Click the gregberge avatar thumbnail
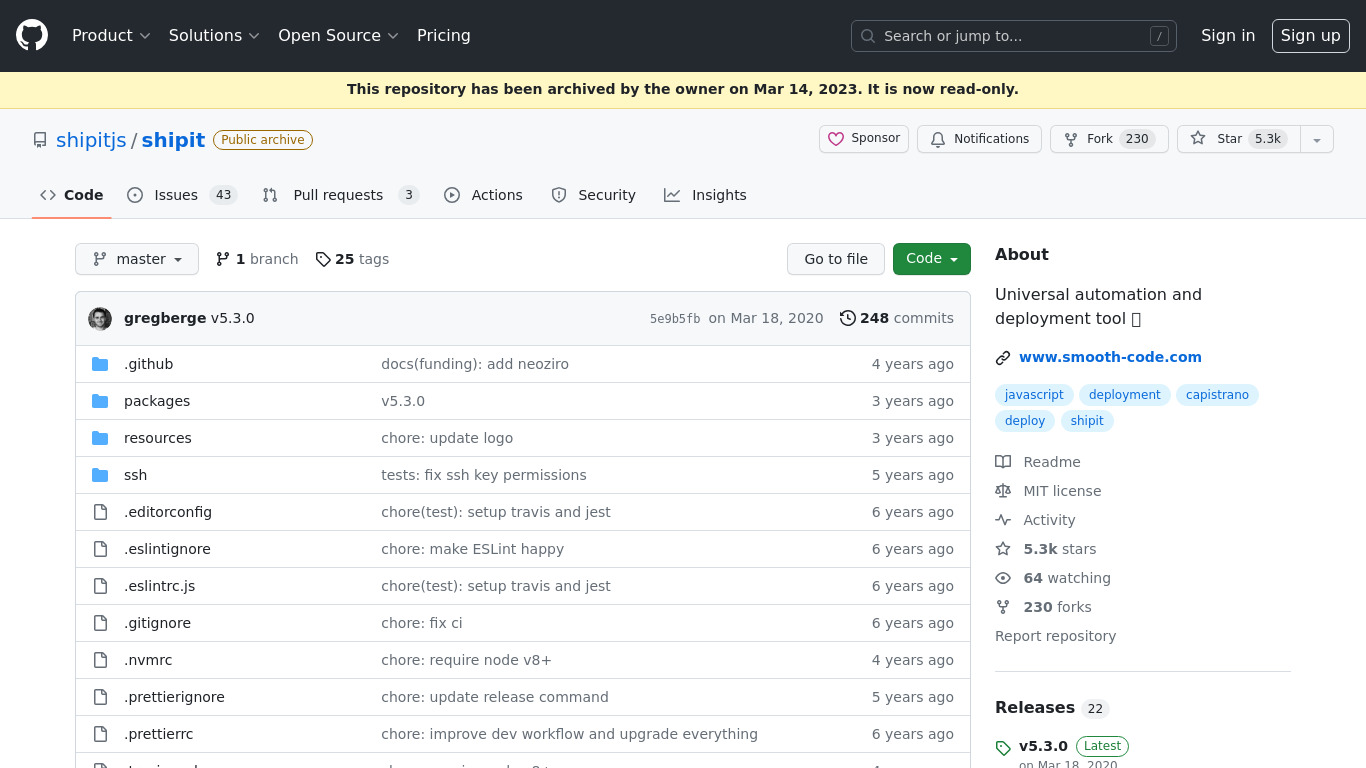Screen dimensions: 1366x768 (100, 318)
